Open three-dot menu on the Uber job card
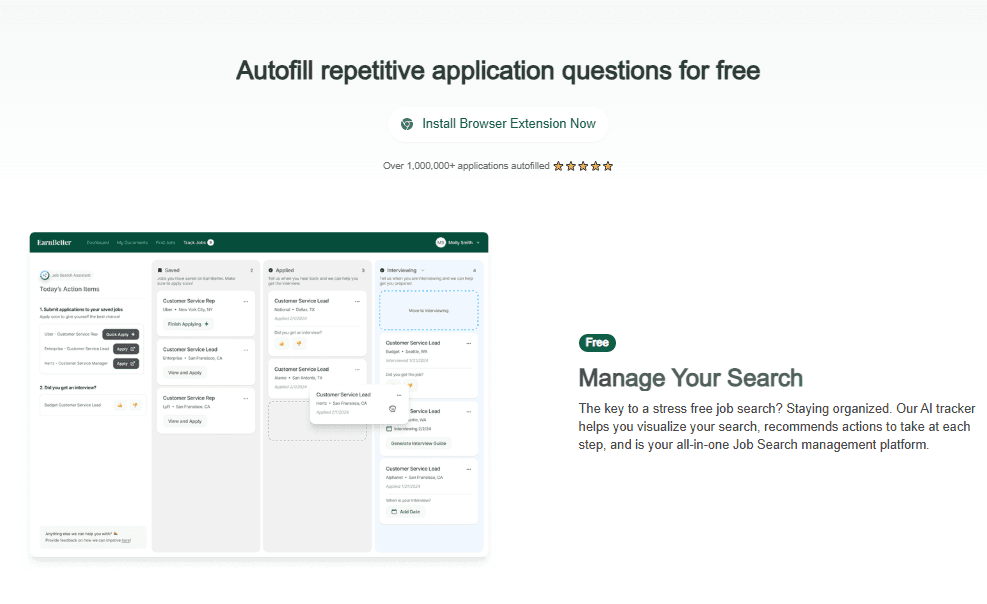This screenshot has width=987, height=604. tap(246, 301)
